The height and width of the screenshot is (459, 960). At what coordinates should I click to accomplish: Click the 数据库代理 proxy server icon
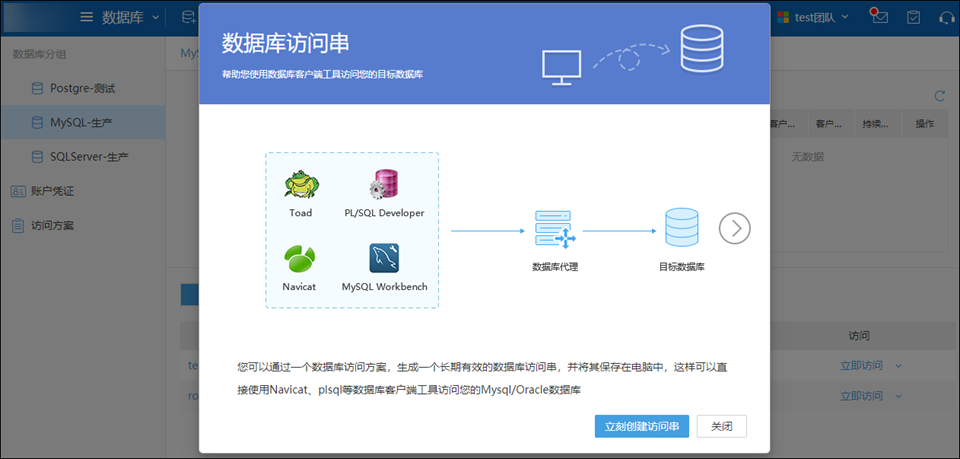coord(554,230)
